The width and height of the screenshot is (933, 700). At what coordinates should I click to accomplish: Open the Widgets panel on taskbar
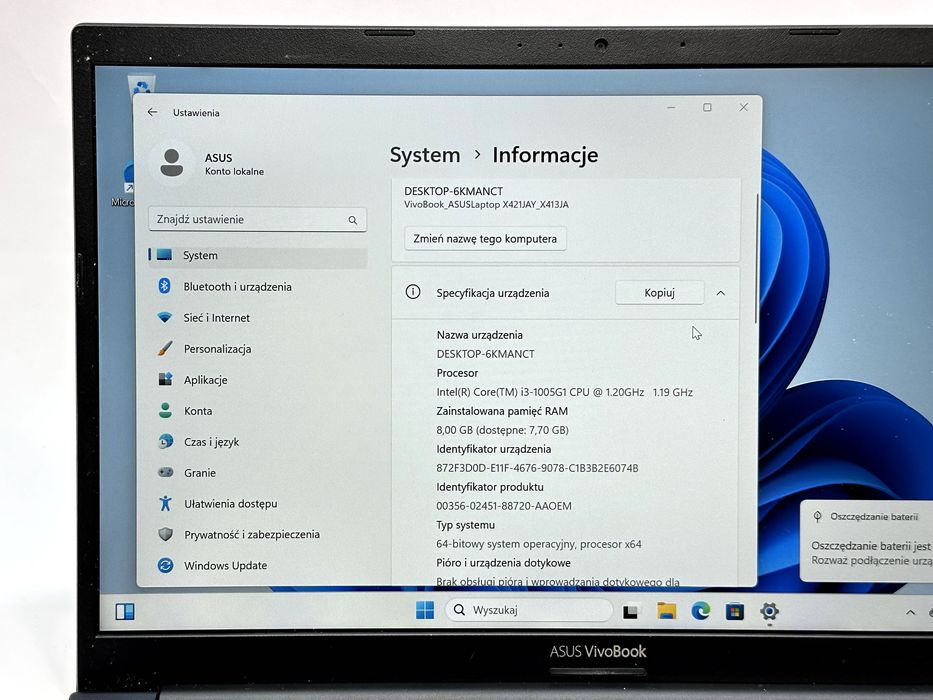tap(124, 611)
